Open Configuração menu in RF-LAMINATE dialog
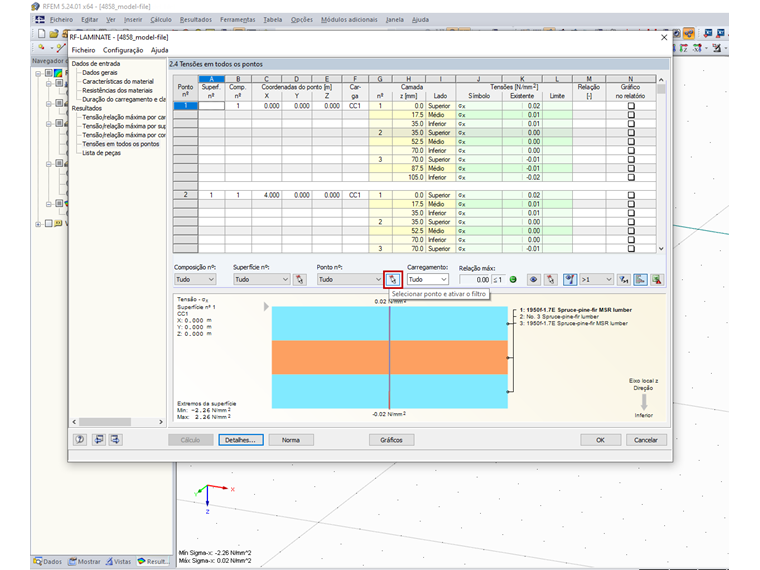Screen dimensions: 760x570 (x=123, y=50)
